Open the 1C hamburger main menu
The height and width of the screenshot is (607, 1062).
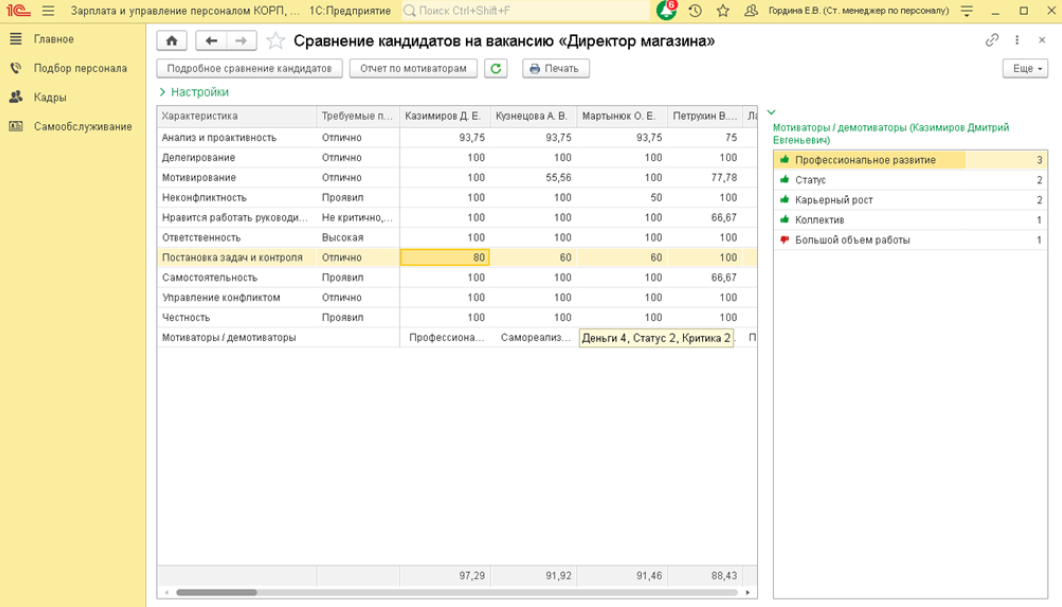[48, 11]
